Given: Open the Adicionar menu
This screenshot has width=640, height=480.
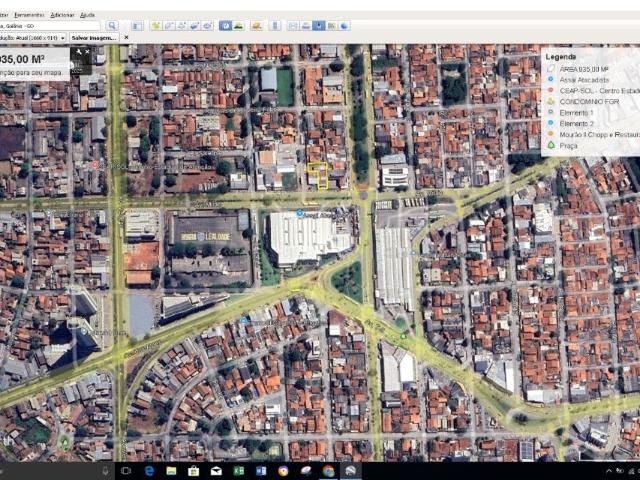Looking at the screenshot, I should click(62, 15).
